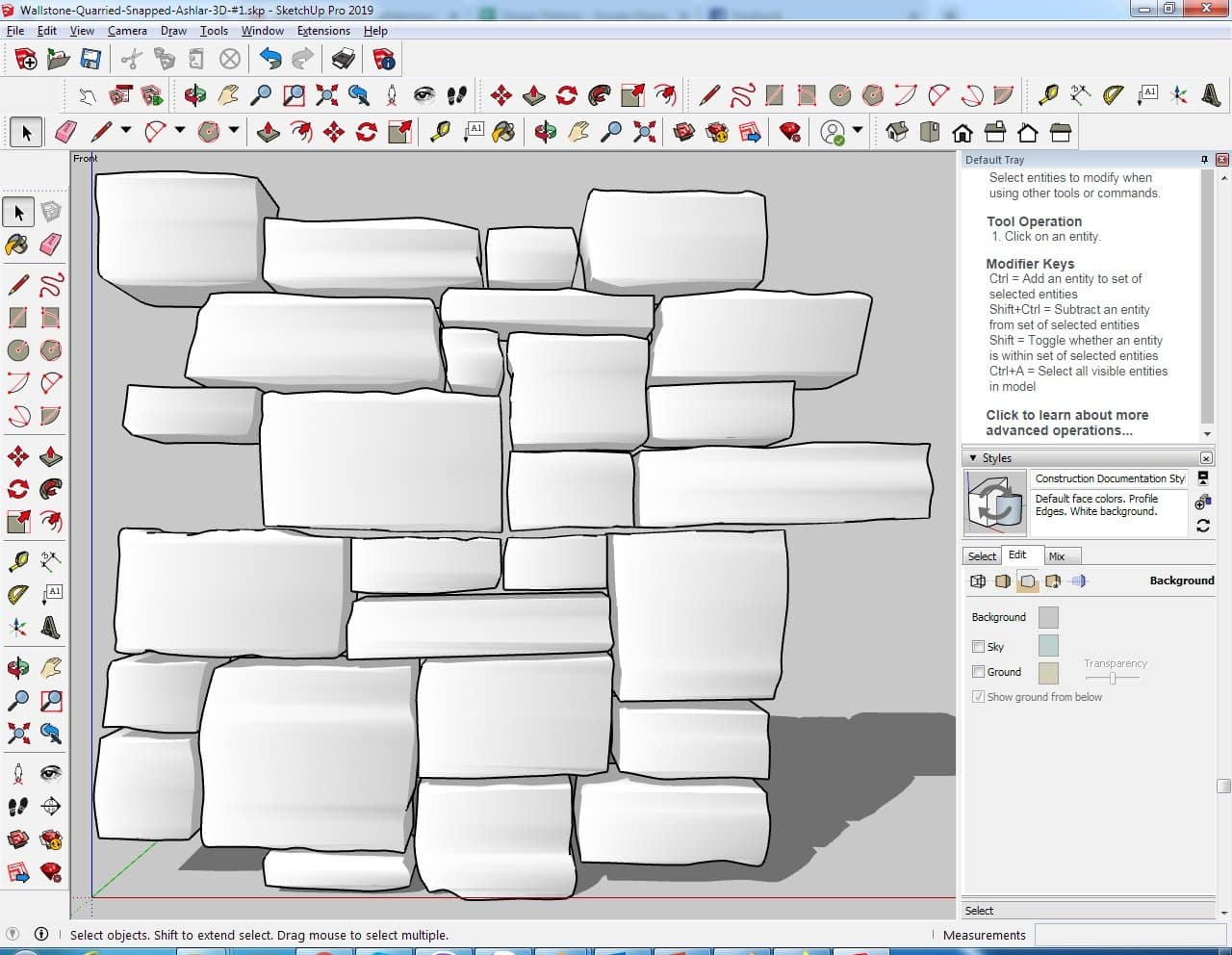Click the Undo arrow icon
The height and width of the screenshot is (955, 1232).
pos(270,60)
